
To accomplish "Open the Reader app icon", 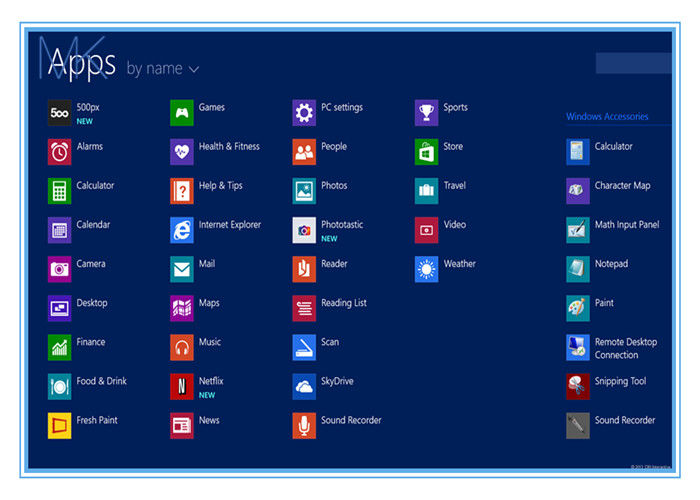I will tap(304, 269).
